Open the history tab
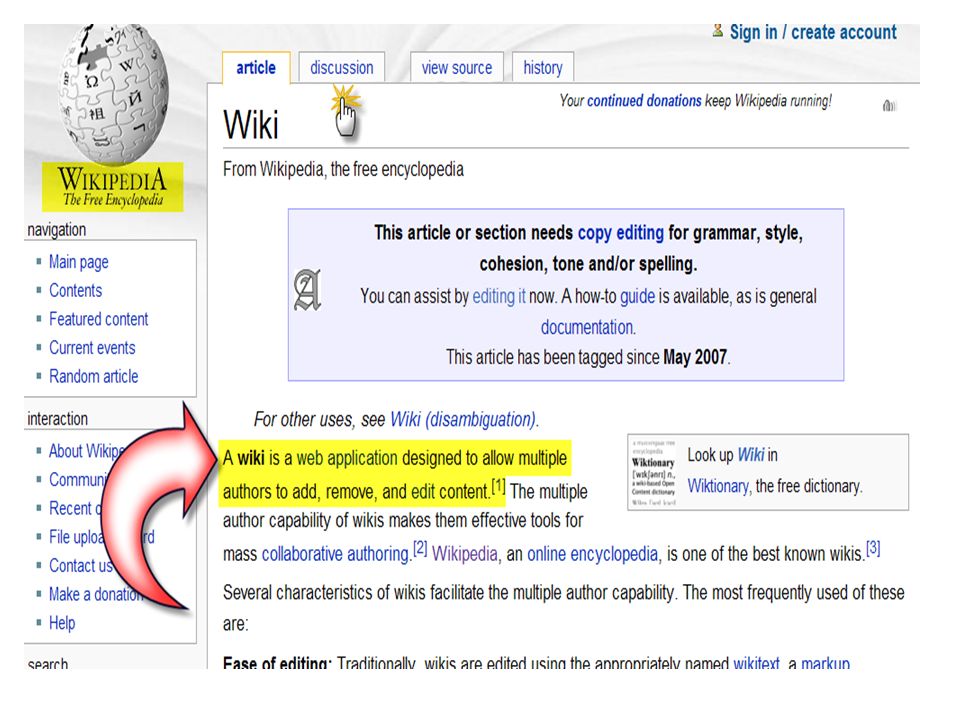 coord(543,68)
